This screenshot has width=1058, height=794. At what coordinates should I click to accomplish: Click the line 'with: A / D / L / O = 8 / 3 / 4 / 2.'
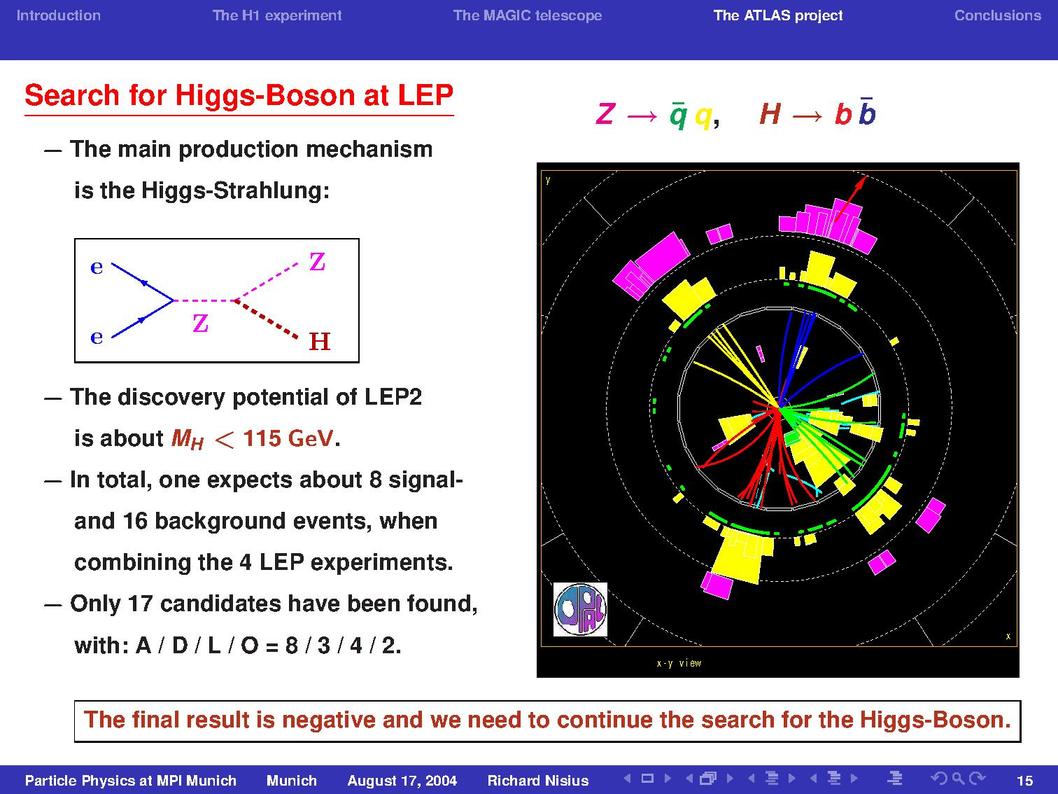(x=238, y=646)
